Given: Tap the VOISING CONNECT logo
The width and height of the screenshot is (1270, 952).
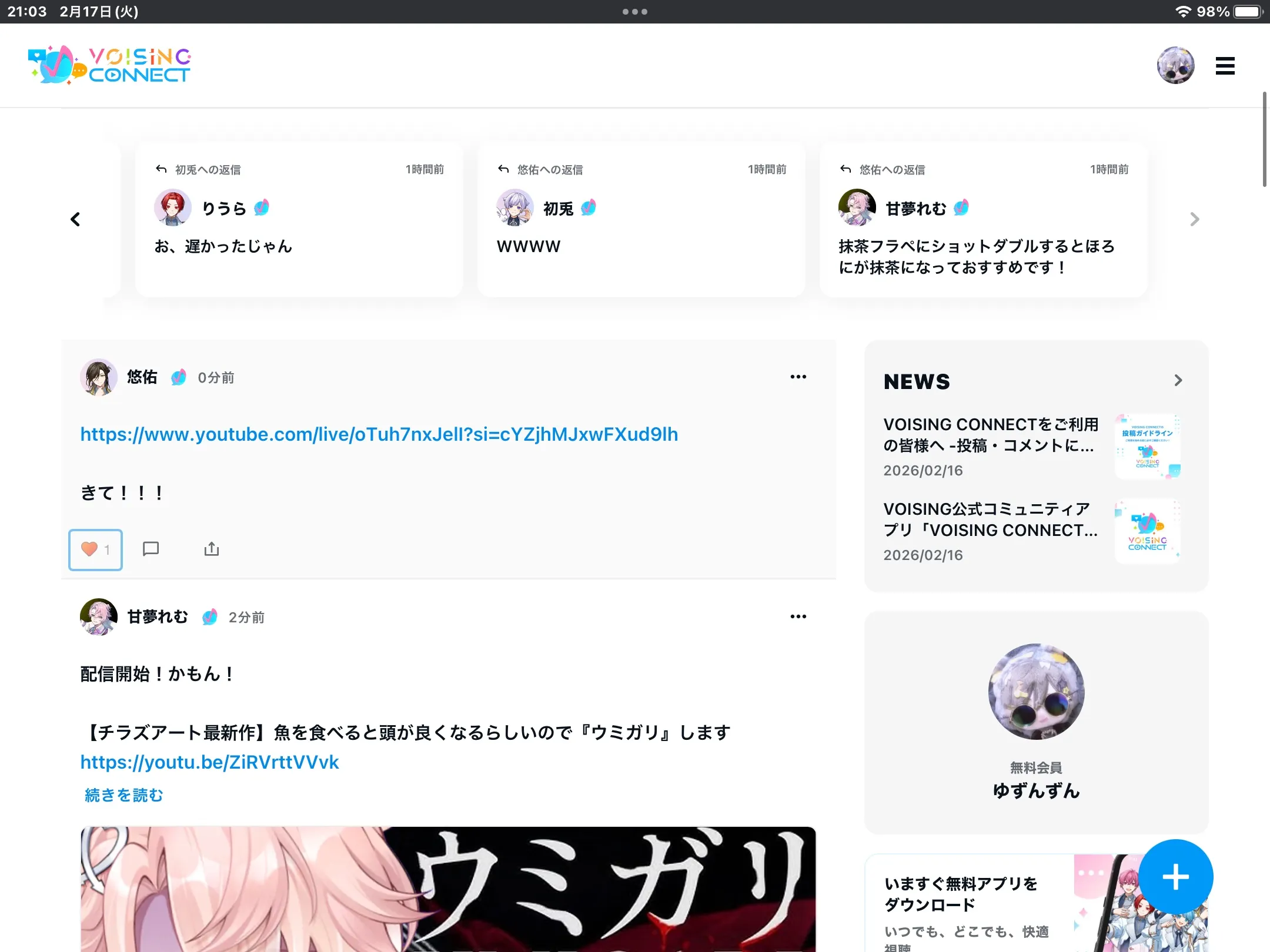Looking at the screenshot, I should pos(109,65).
